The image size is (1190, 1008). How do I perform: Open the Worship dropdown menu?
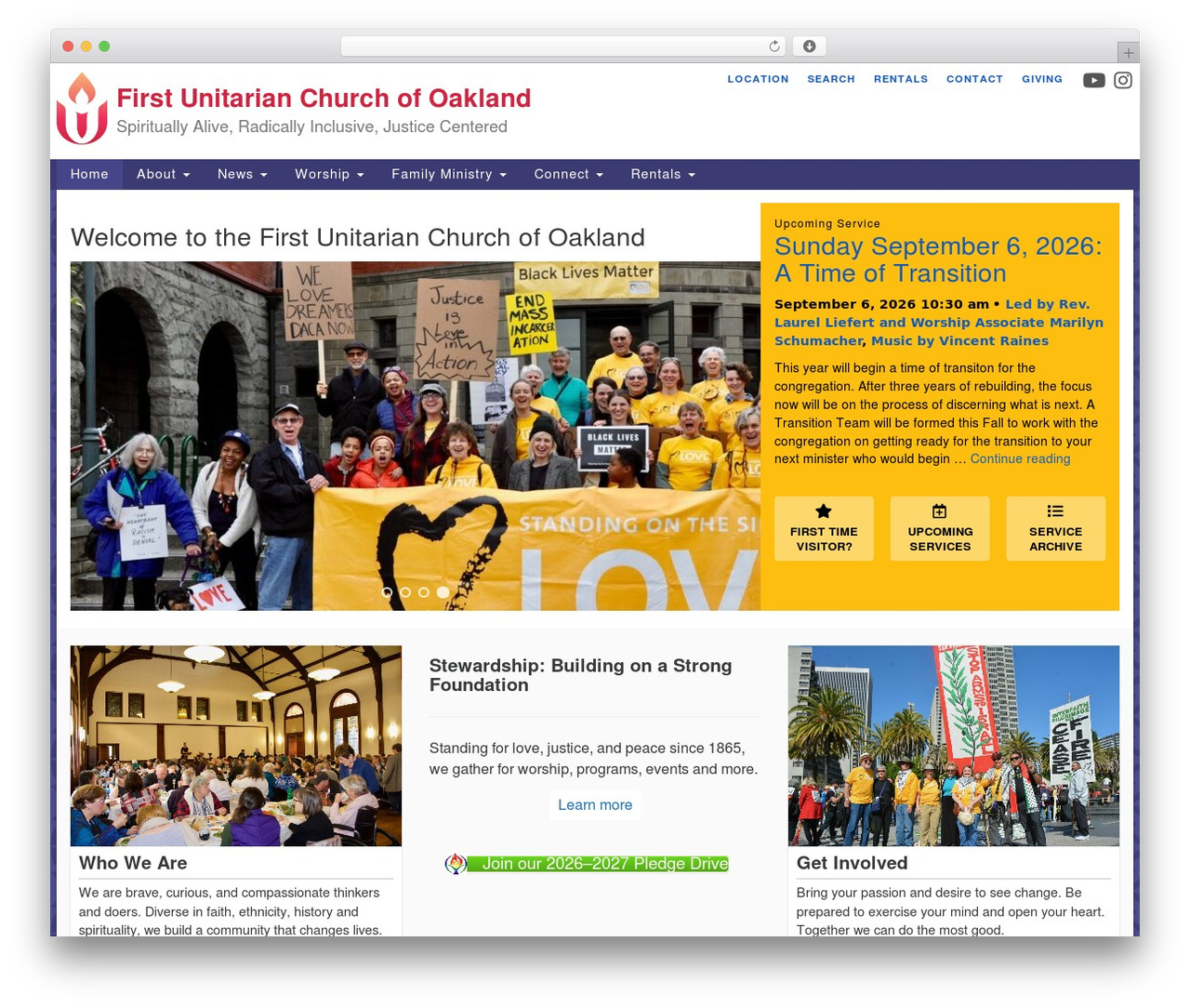(x=329, y=175)
